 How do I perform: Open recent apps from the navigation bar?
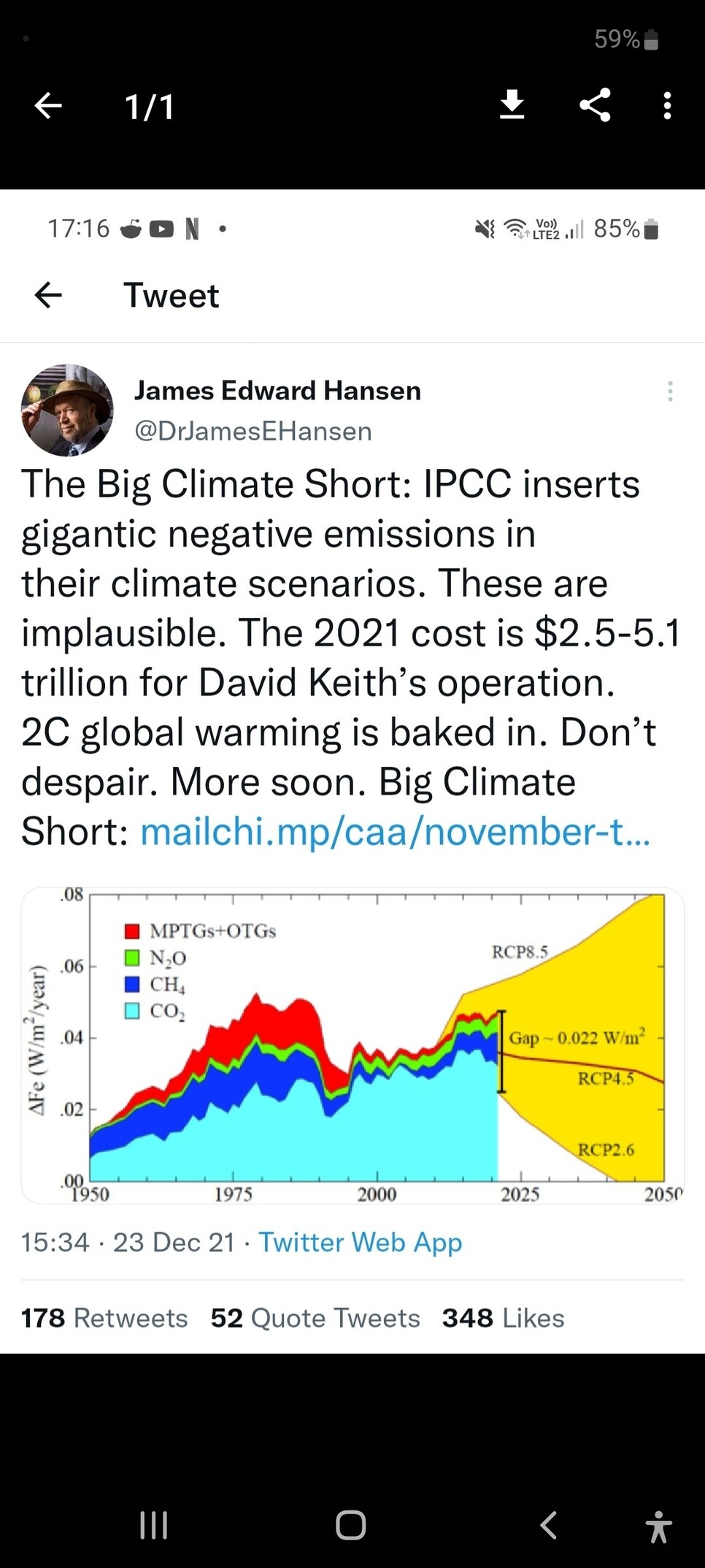pyautogui.click(x=154, y=1525)
